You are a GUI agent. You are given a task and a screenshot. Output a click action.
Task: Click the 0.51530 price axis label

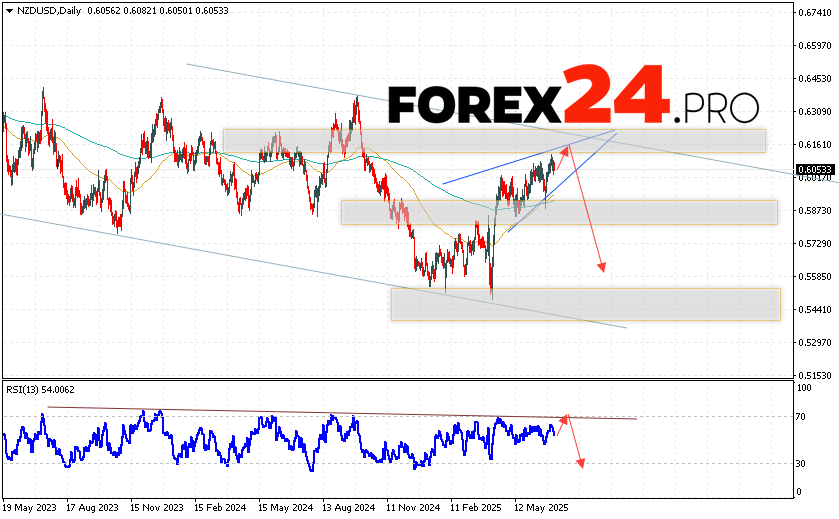[816, 375]
